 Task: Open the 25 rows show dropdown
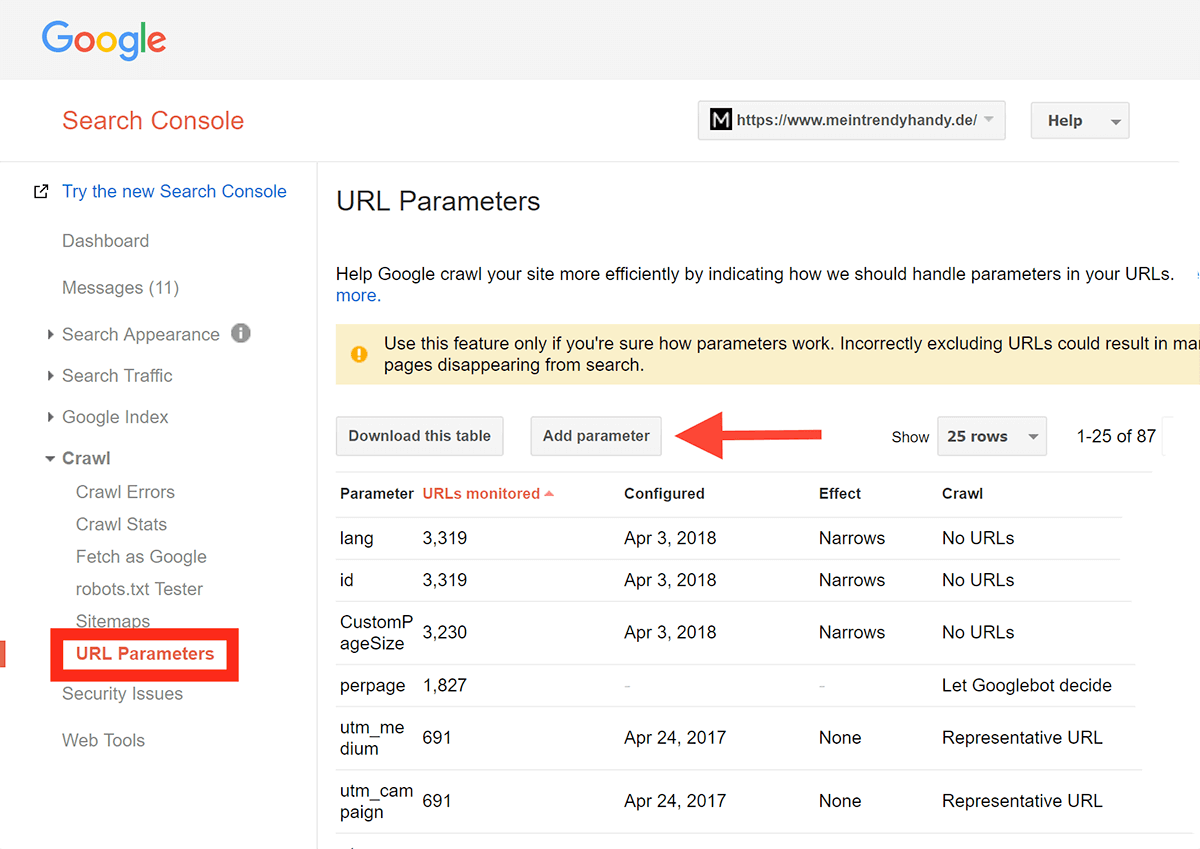[992, 436]
